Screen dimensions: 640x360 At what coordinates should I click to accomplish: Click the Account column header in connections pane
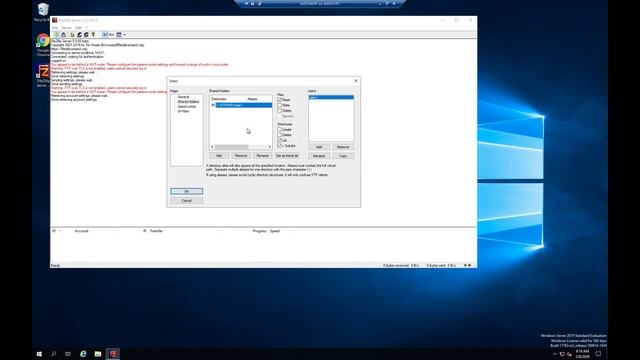(82, 231)
